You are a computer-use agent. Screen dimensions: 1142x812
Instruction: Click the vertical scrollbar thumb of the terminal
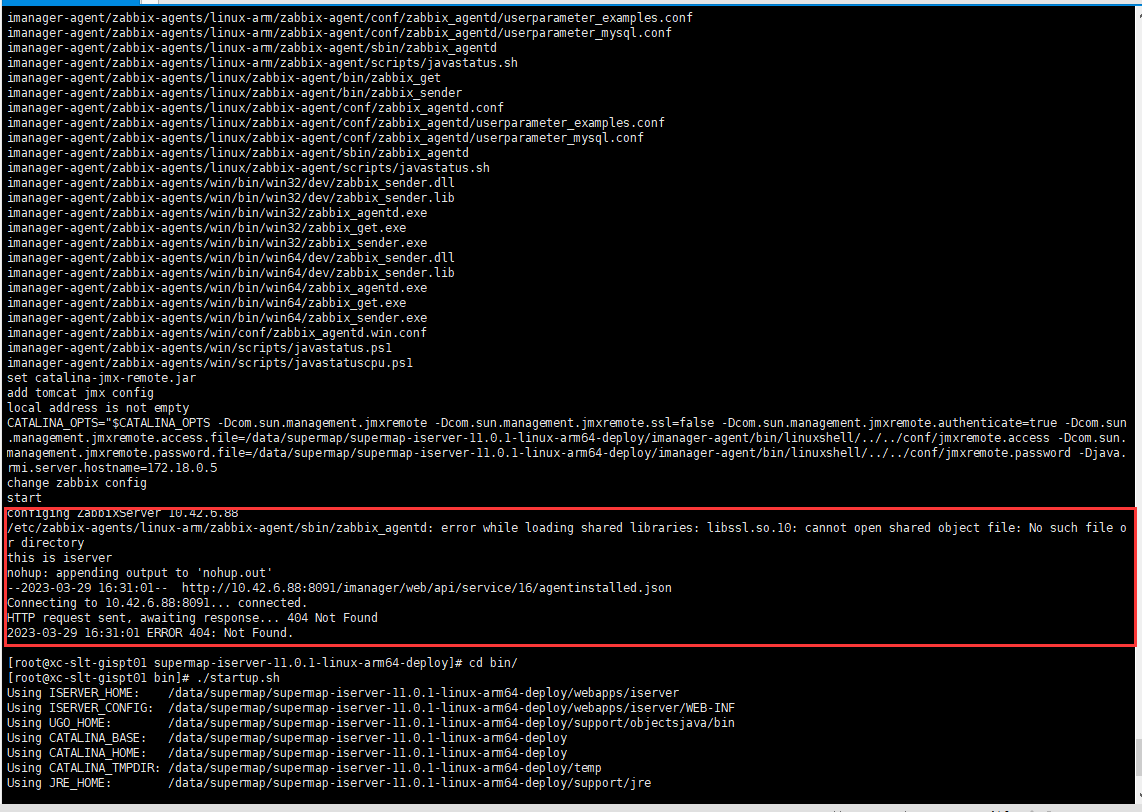(1138, 757)
